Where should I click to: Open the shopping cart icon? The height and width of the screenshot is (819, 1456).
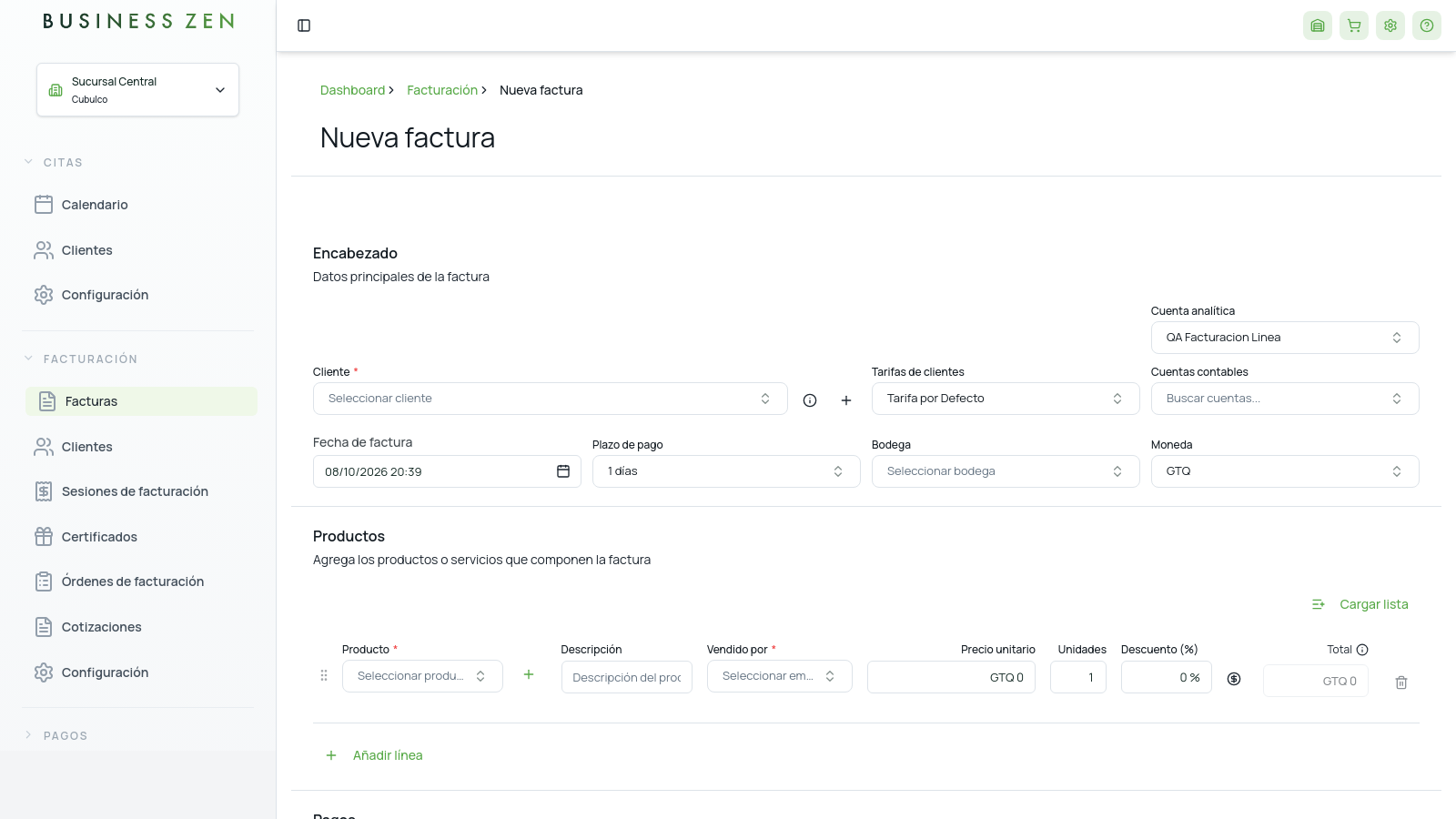(1354, 25)
